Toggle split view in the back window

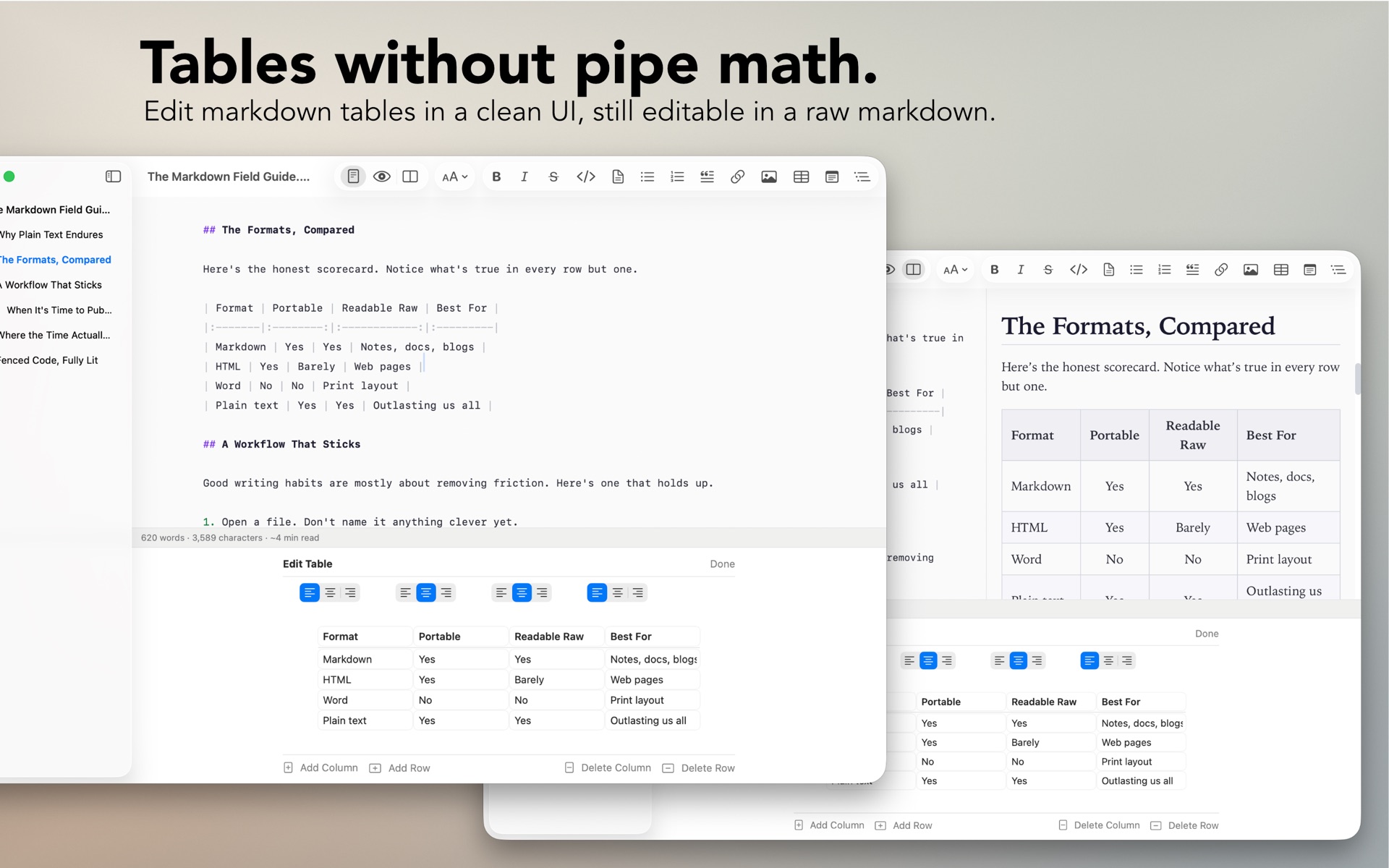[x=914, y=270]
